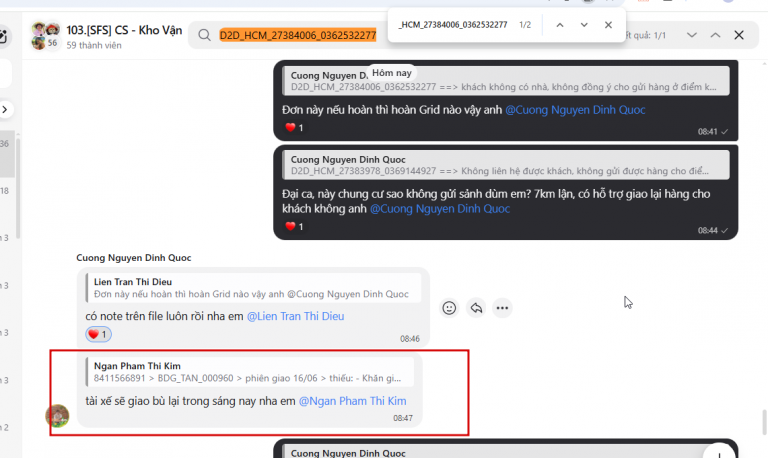
Task: Click sender name Cuong Nguyen Dinh Quoc above message
Action: [134, 258]
